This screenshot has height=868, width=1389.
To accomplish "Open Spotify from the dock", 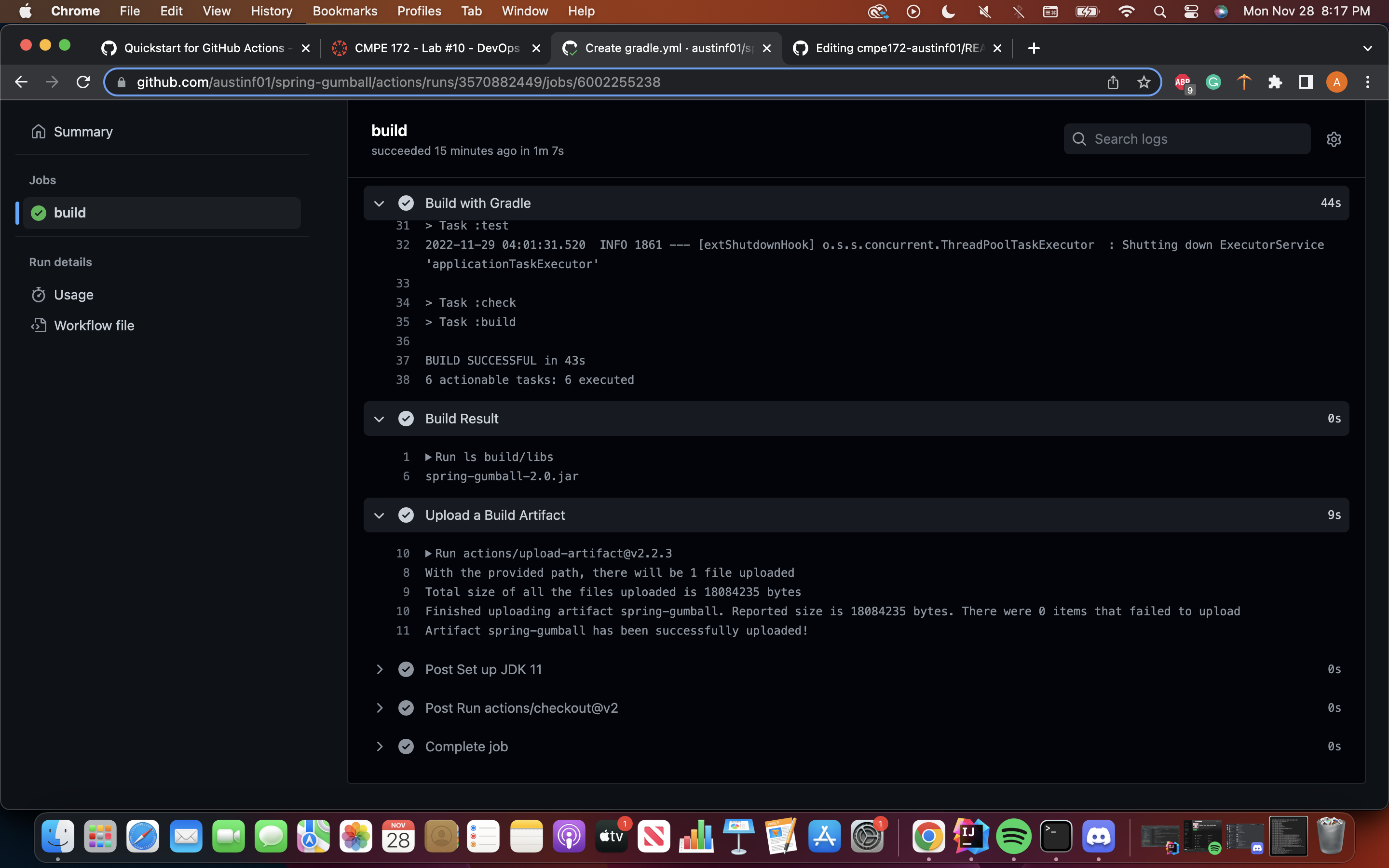I will point(1014,837).
